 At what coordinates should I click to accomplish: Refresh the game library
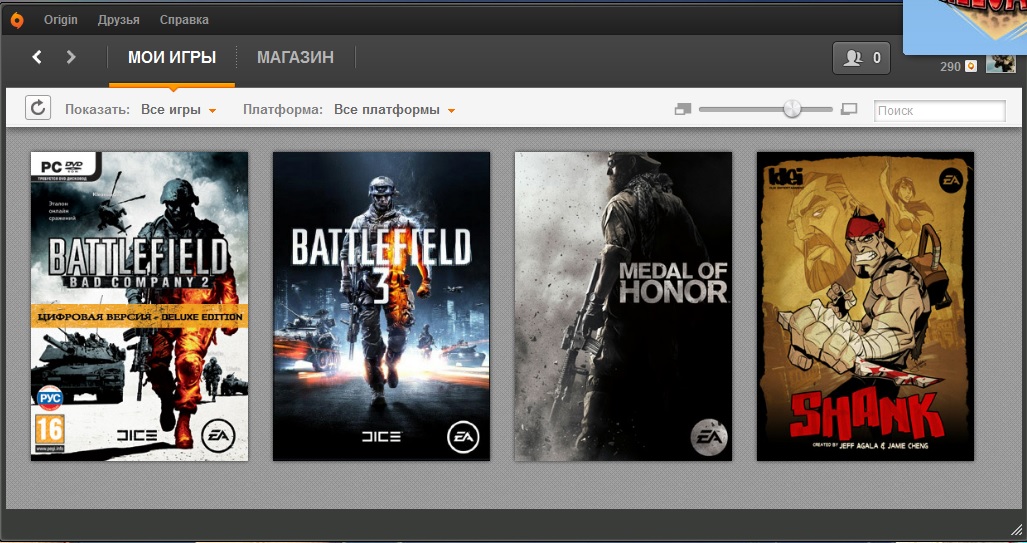(38, 108)
